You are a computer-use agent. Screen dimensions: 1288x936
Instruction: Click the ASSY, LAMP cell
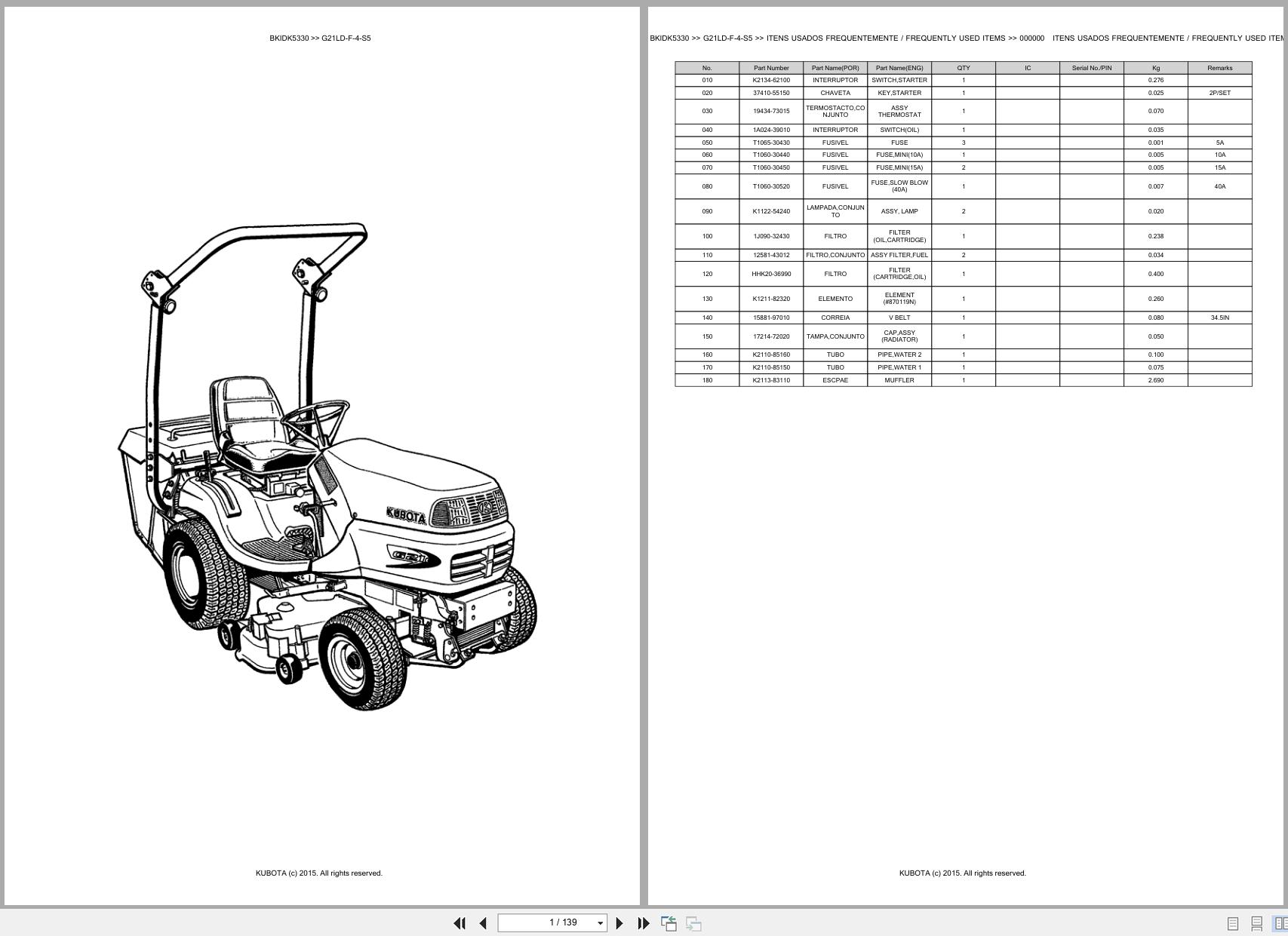point(899,211)
